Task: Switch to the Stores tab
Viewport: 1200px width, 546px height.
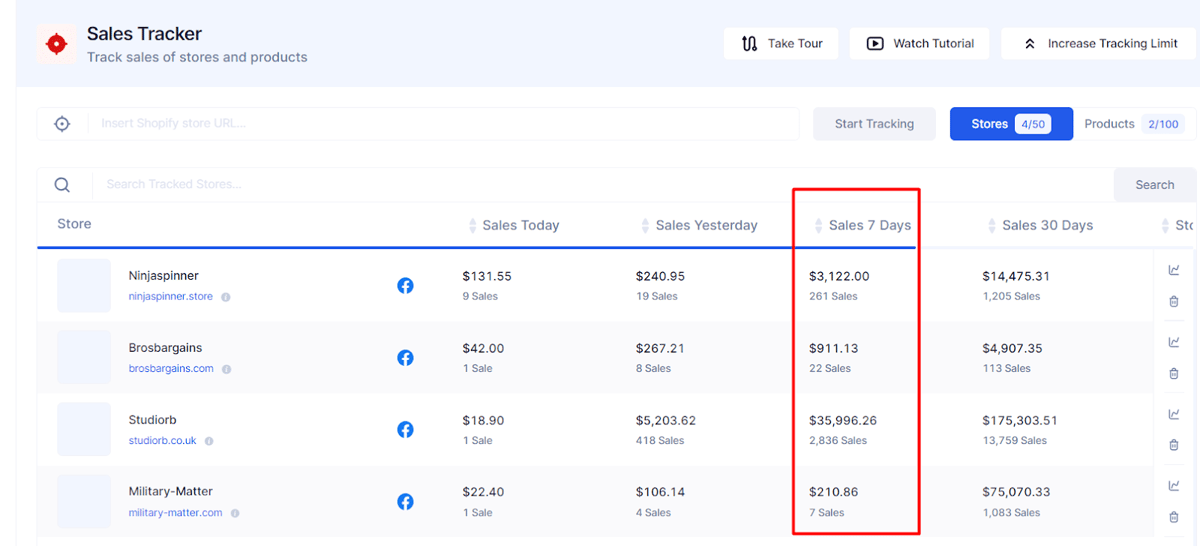Action: click(1011, 124)
